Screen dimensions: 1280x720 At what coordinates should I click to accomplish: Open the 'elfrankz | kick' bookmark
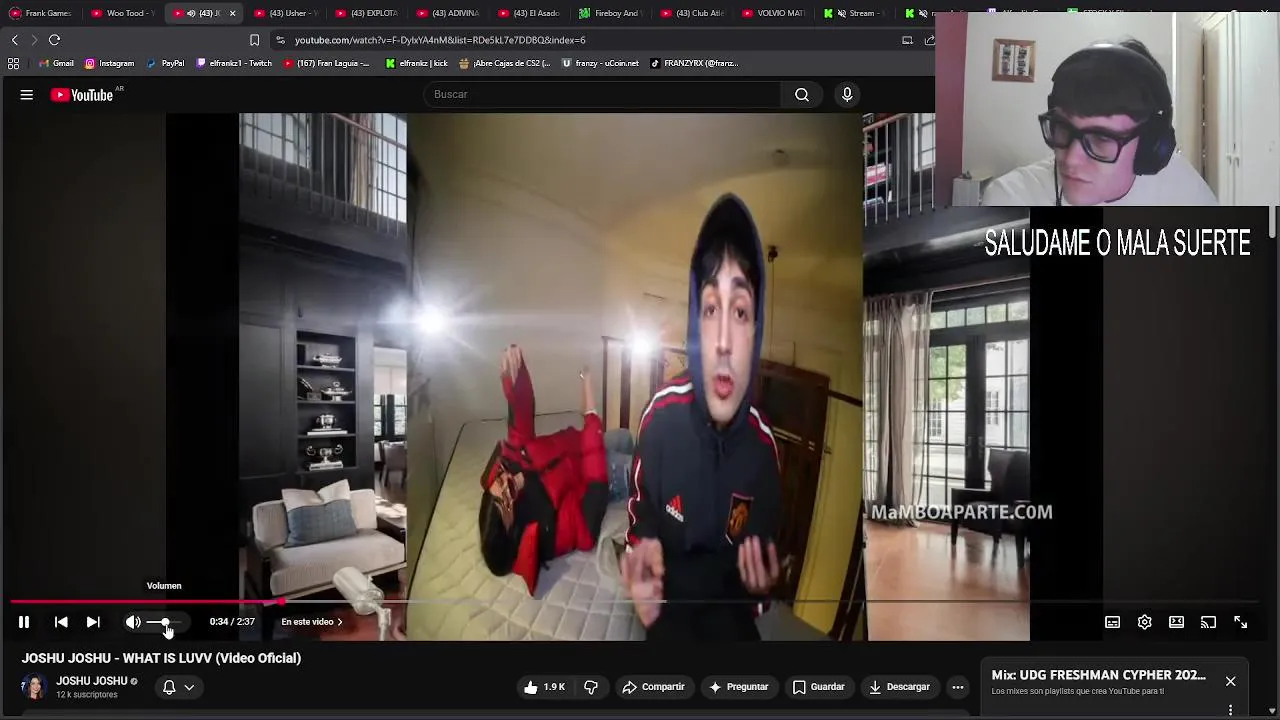pyautogui.click(x=416, y=63)
